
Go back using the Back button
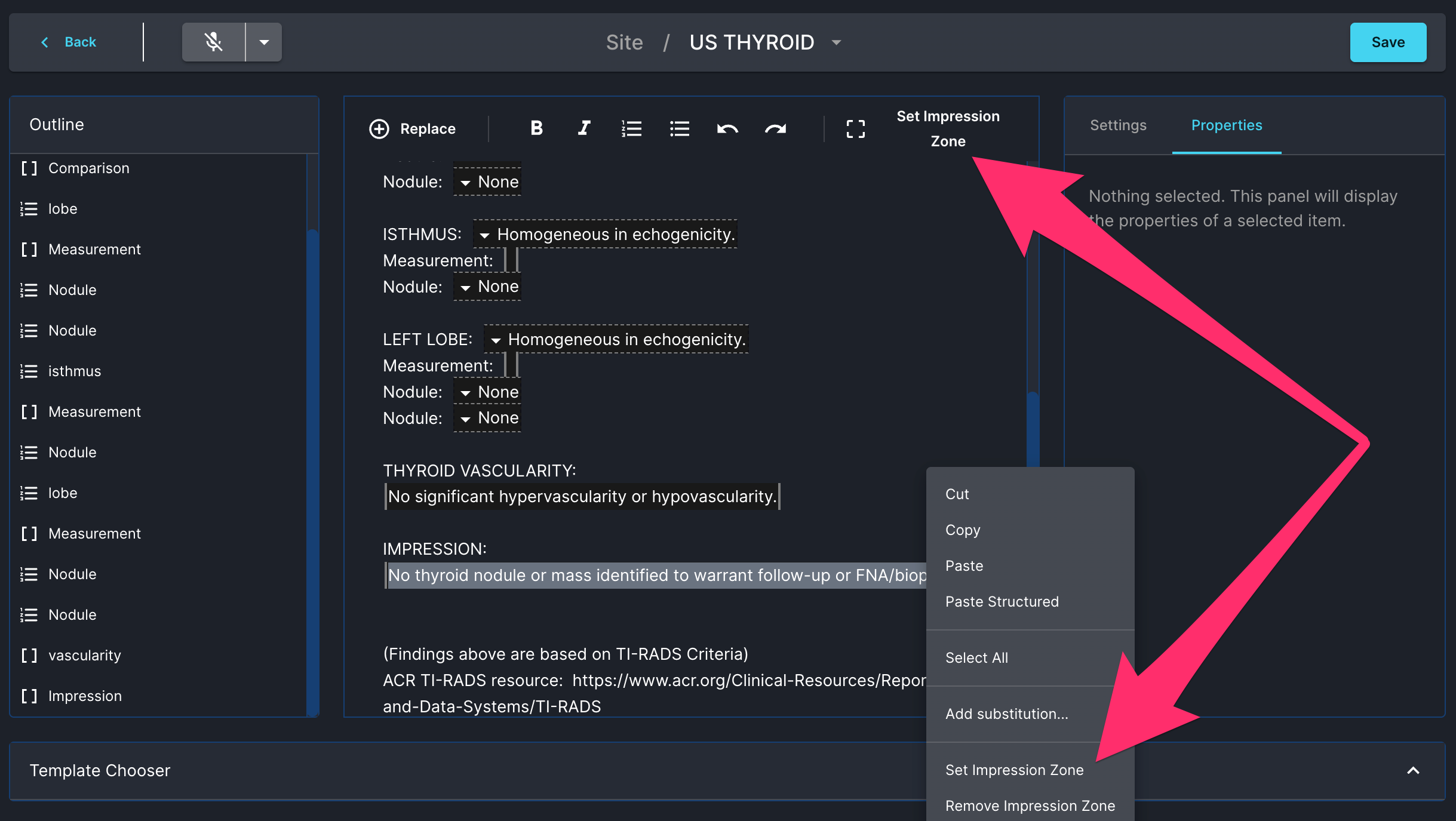tap(68, 42)
